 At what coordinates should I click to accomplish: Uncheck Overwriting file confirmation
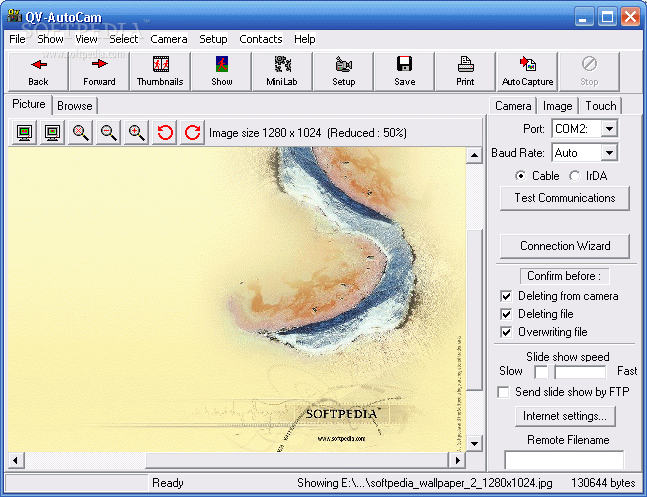[506, 332]
